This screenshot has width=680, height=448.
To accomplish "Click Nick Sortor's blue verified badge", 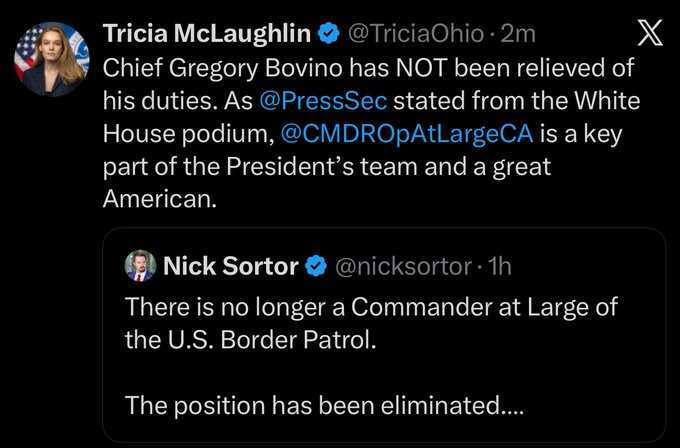I will point(315,267).
